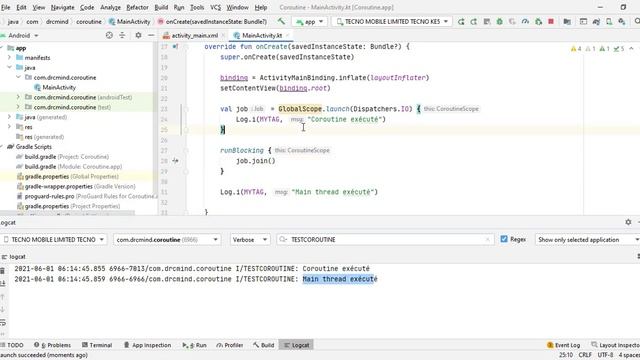Open the Verbose log level dropdown

pos(249,240)
